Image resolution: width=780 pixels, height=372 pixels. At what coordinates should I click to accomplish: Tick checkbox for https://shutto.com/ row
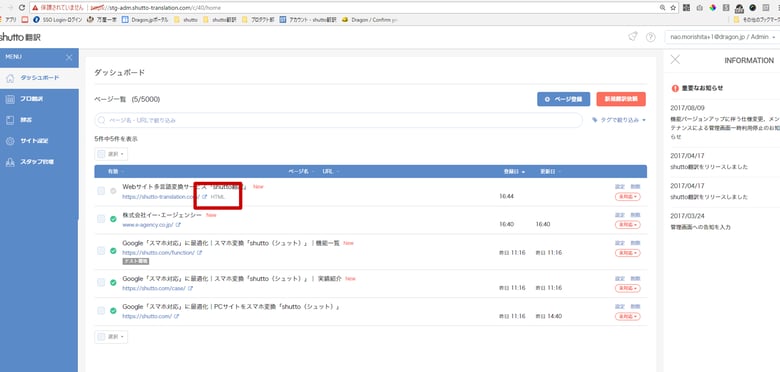point(101,310)
